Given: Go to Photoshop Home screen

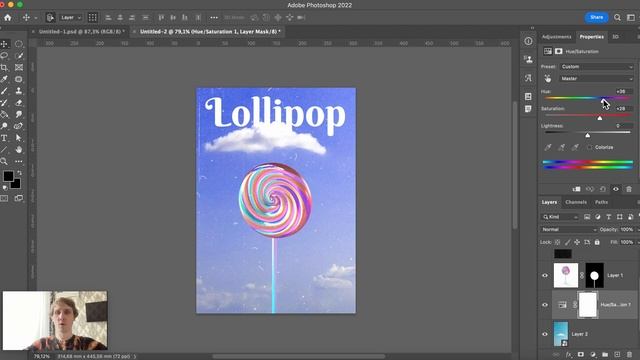Looking at the screenshot, I should (x=7, y=18).
